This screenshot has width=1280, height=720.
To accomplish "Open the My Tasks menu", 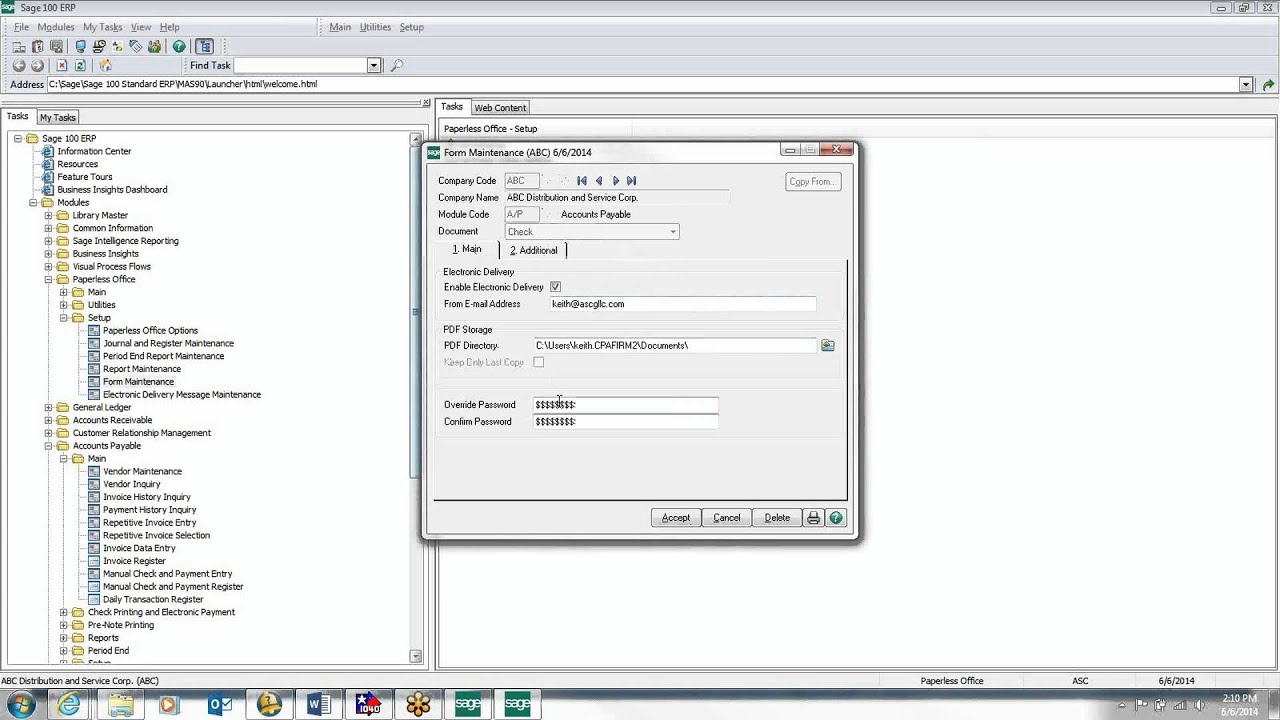I will pyautogui.click(x=102, y=27).
